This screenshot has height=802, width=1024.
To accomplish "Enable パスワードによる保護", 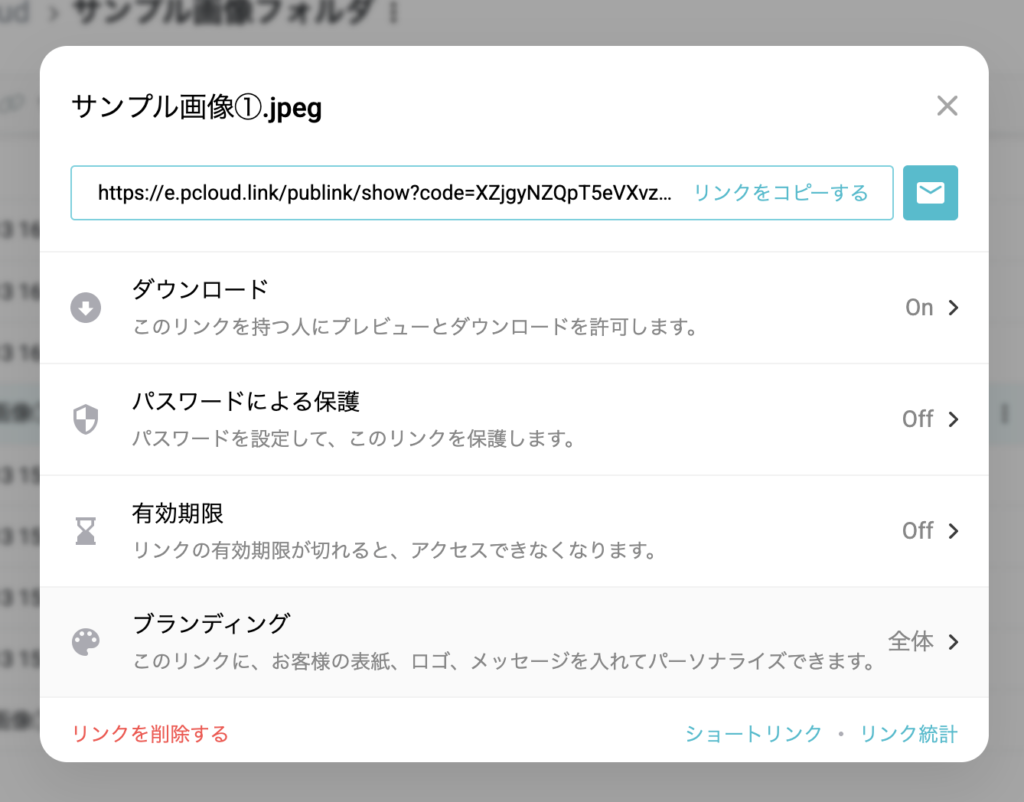I will point(918,419).
